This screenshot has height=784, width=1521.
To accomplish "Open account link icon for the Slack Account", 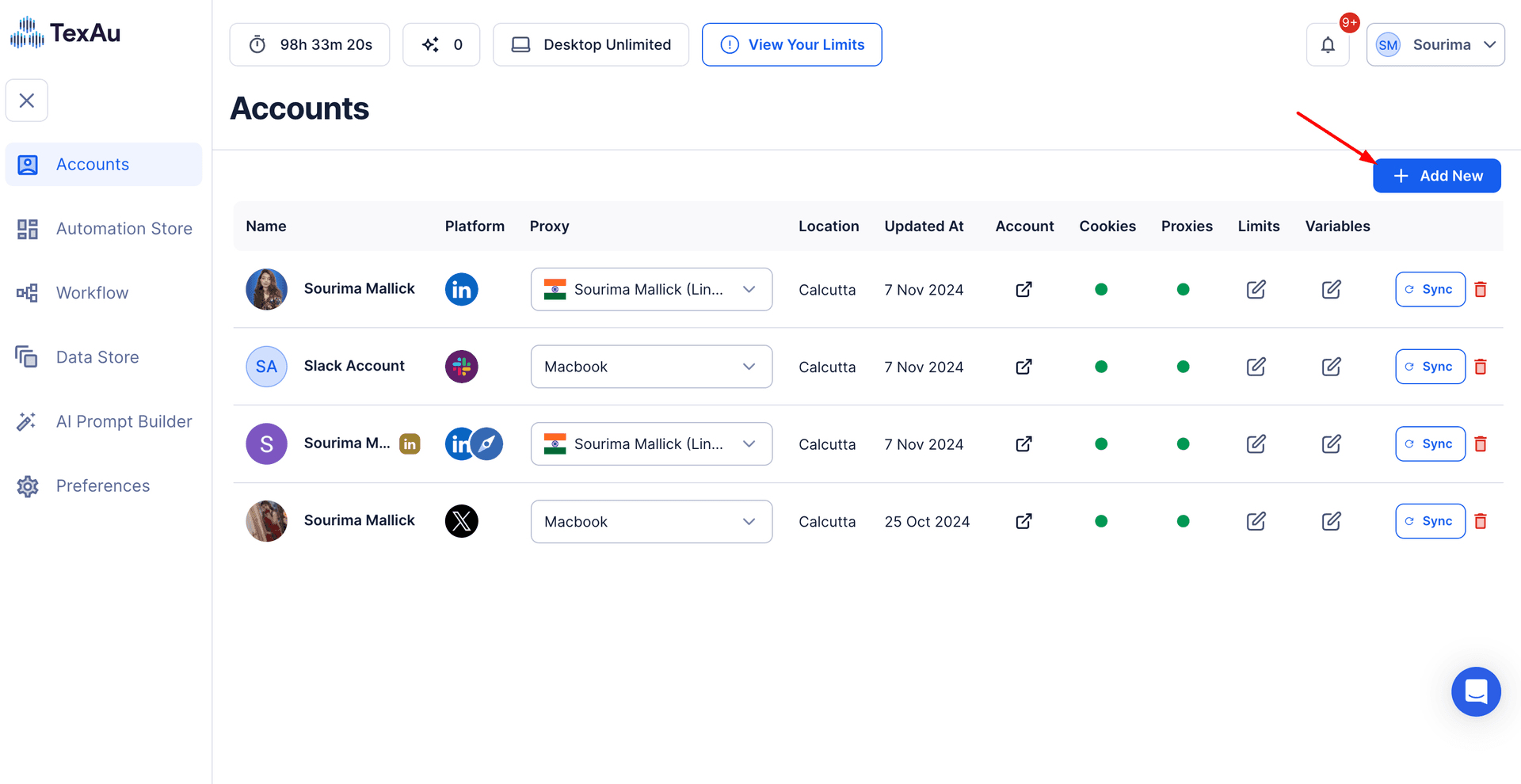I will [x=1024, y=367].
